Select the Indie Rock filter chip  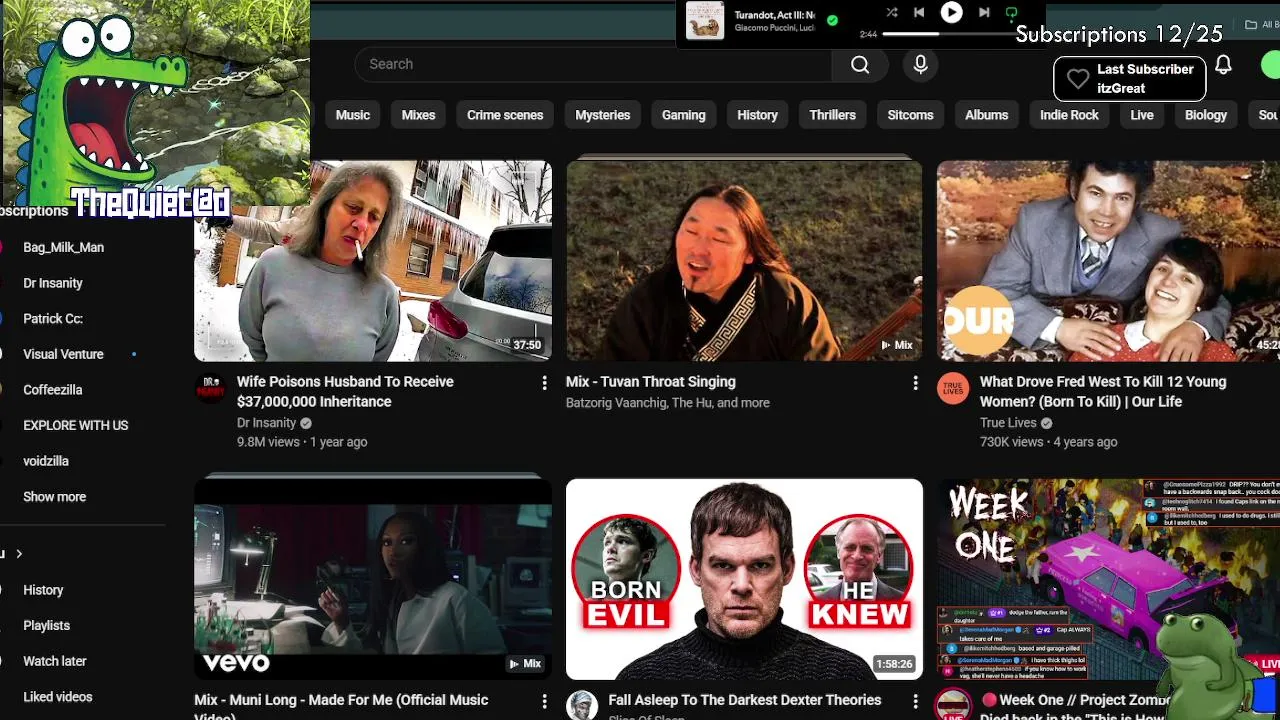pyautogui.click(x=1069, y=115)
